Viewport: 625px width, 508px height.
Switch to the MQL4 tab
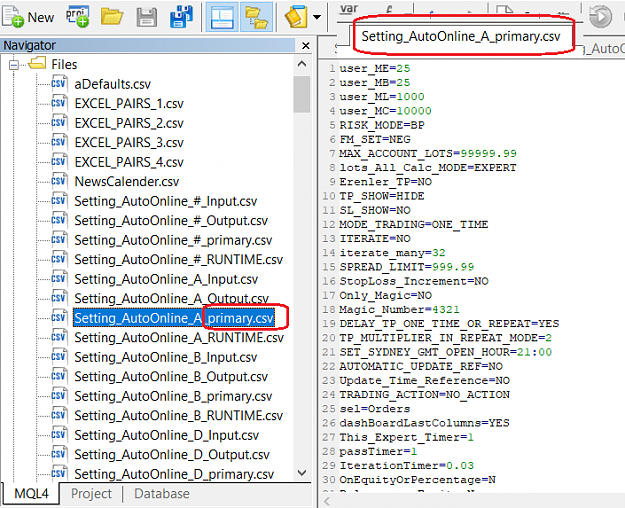pos(31,494)
